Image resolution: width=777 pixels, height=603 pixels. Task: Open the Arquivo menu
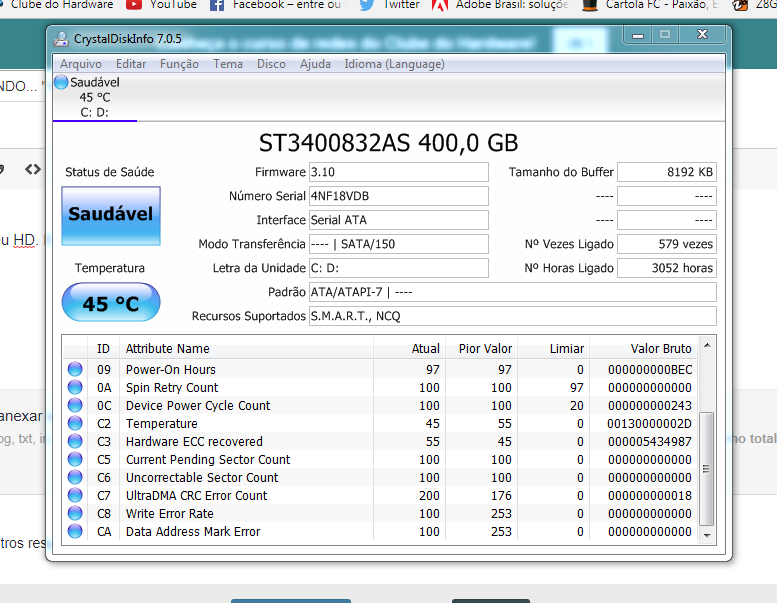(81, 64)
